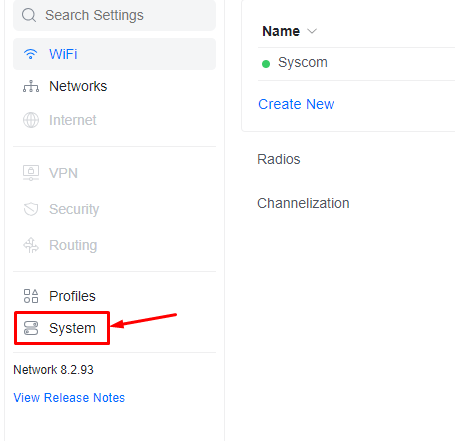455x441 pixels.
Task: Click the Routing arrows icon
Action: pyautogui.click(x=31, y=245)
